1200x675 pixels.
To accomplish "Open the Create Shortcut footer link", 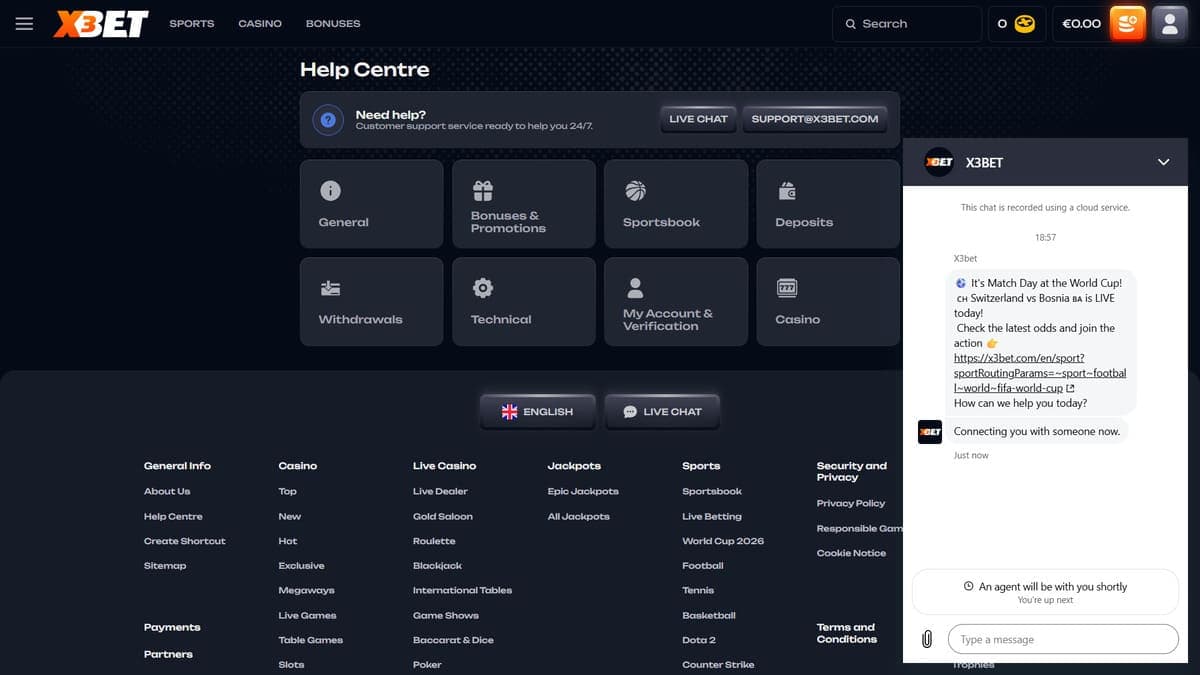I will [185, 541].
